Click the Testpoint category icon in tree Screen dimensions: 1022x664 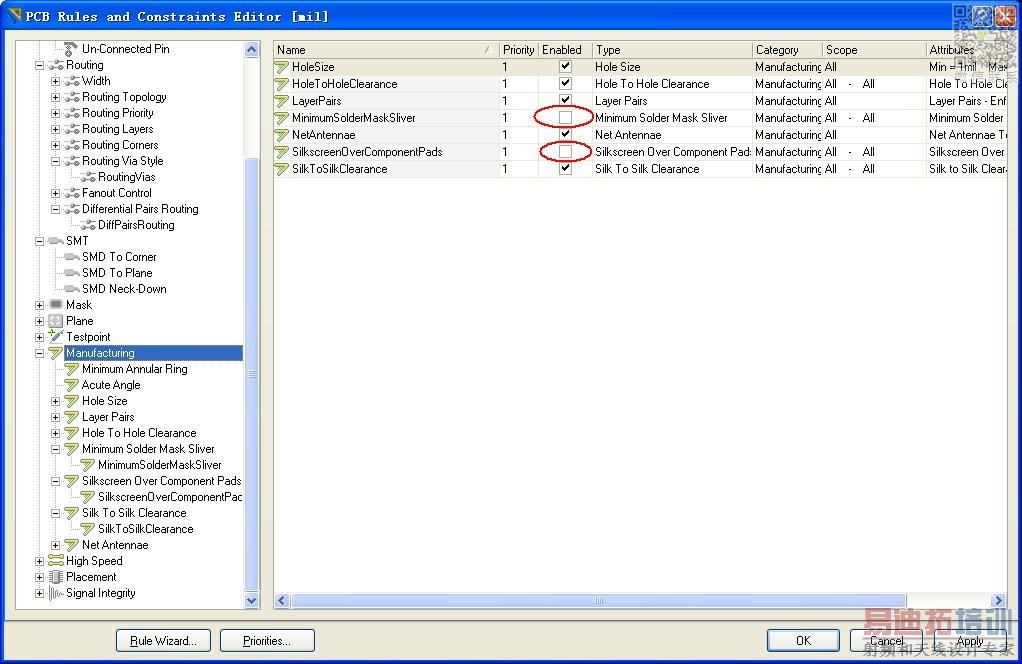[56, 336]
